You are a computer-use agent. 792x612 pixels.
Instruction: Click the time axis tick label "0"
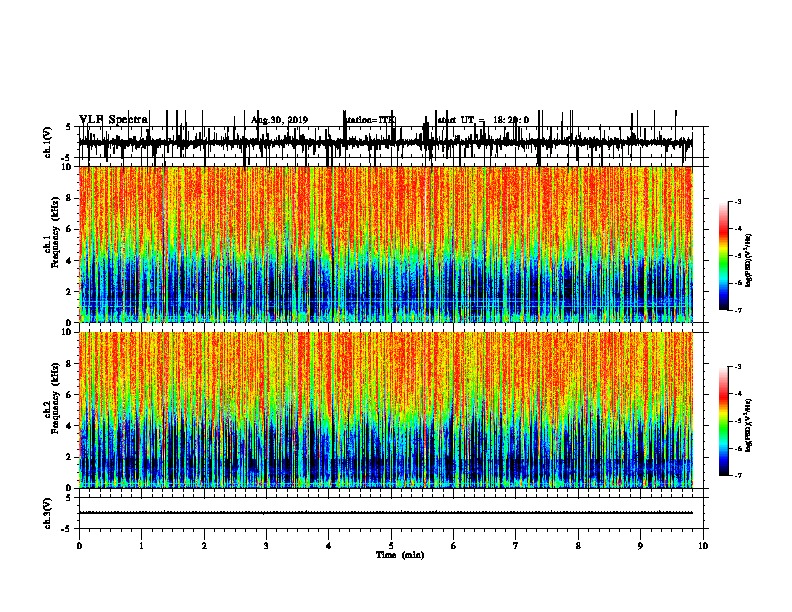[79, 546]
